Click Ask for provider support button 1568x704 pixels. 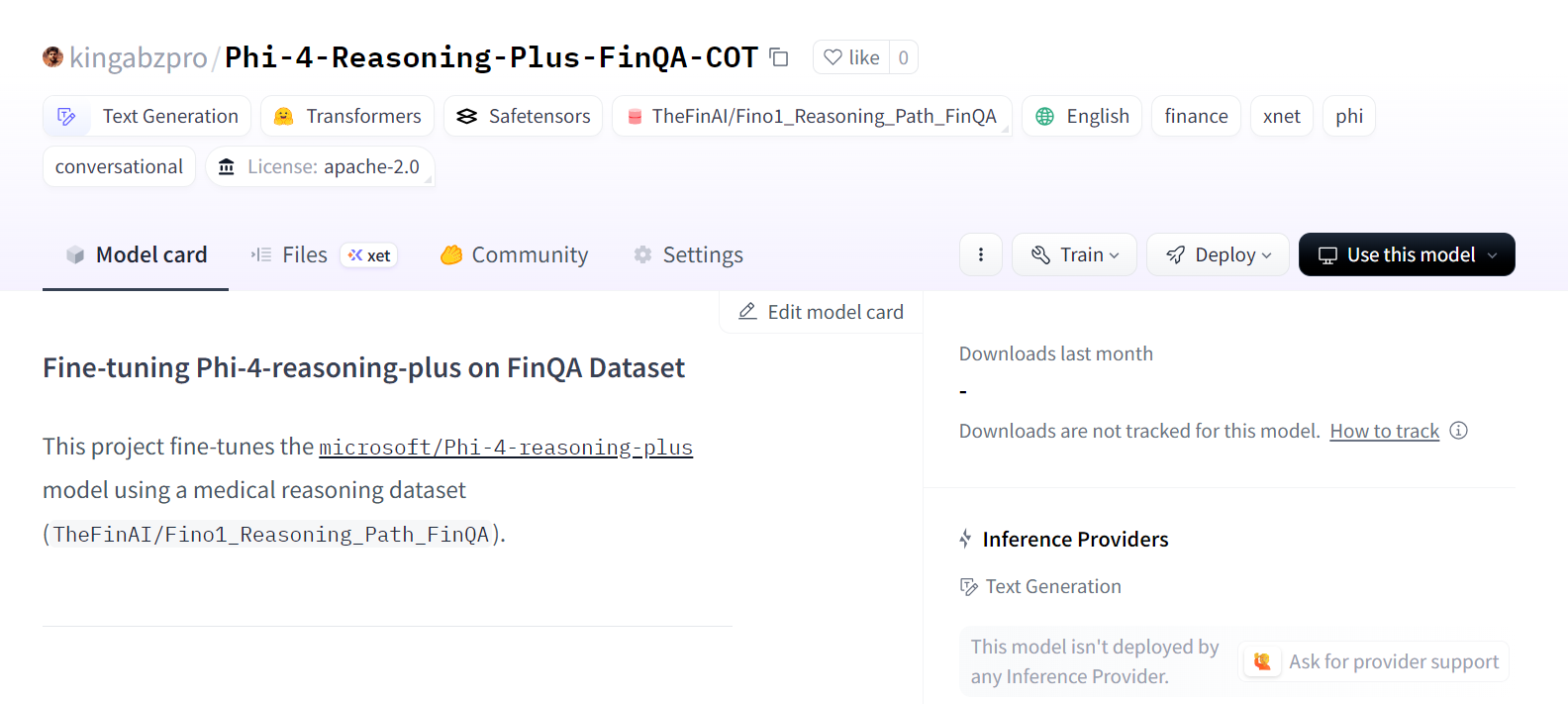[x=1375, y=661]
